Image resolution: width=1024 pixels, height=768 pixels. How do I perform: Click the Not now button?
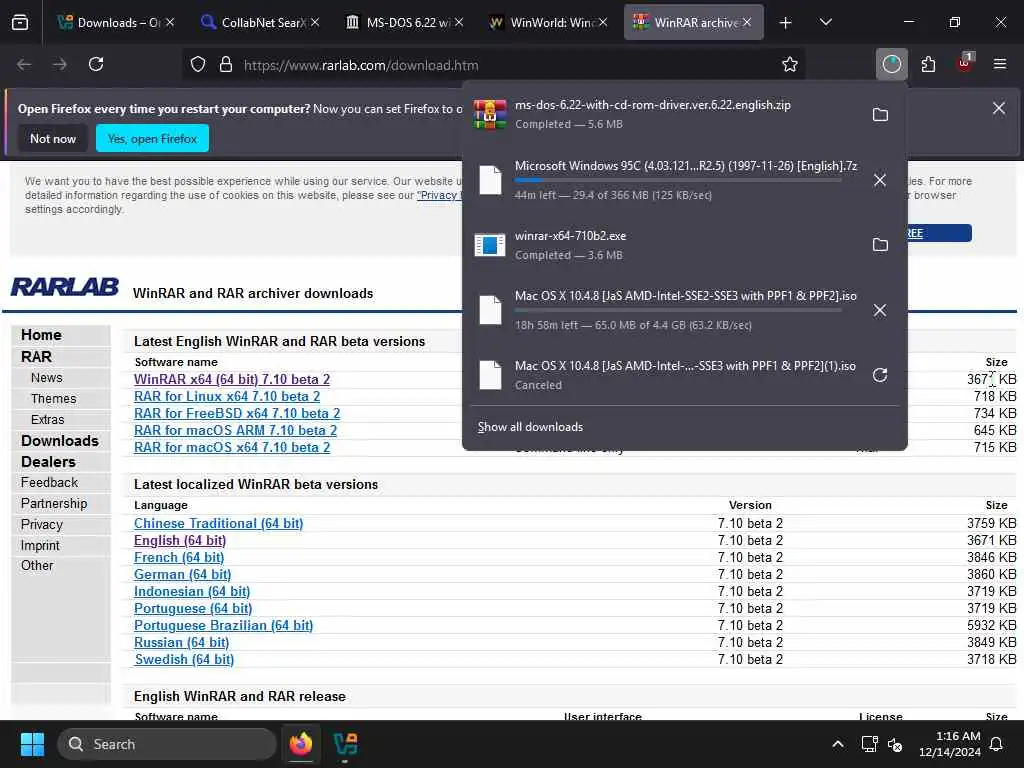53,138
